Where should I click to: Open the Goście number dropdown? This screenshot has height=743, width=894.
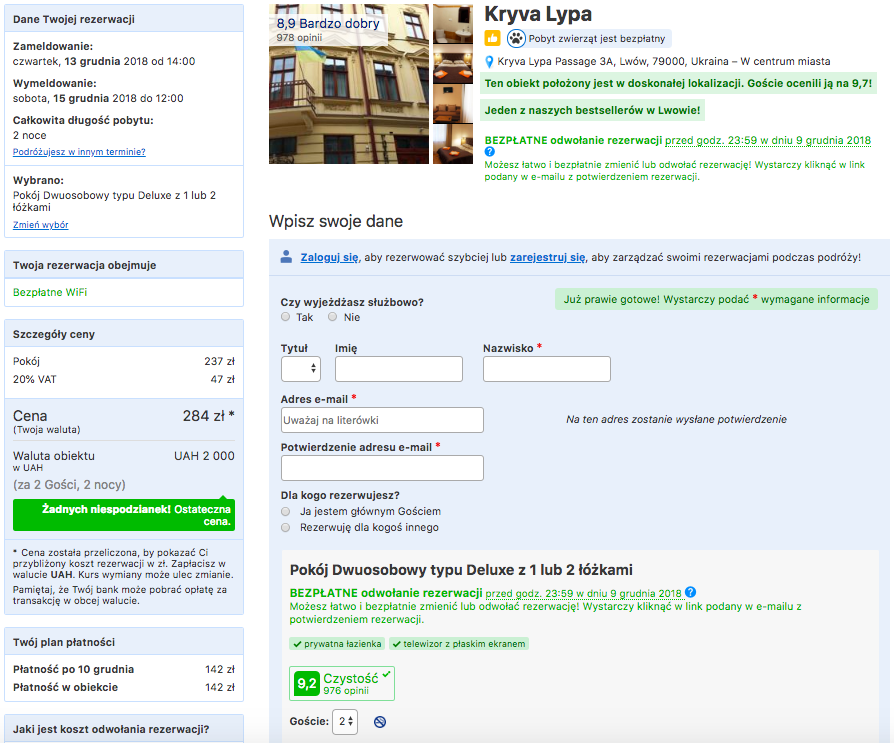(346, 721)
